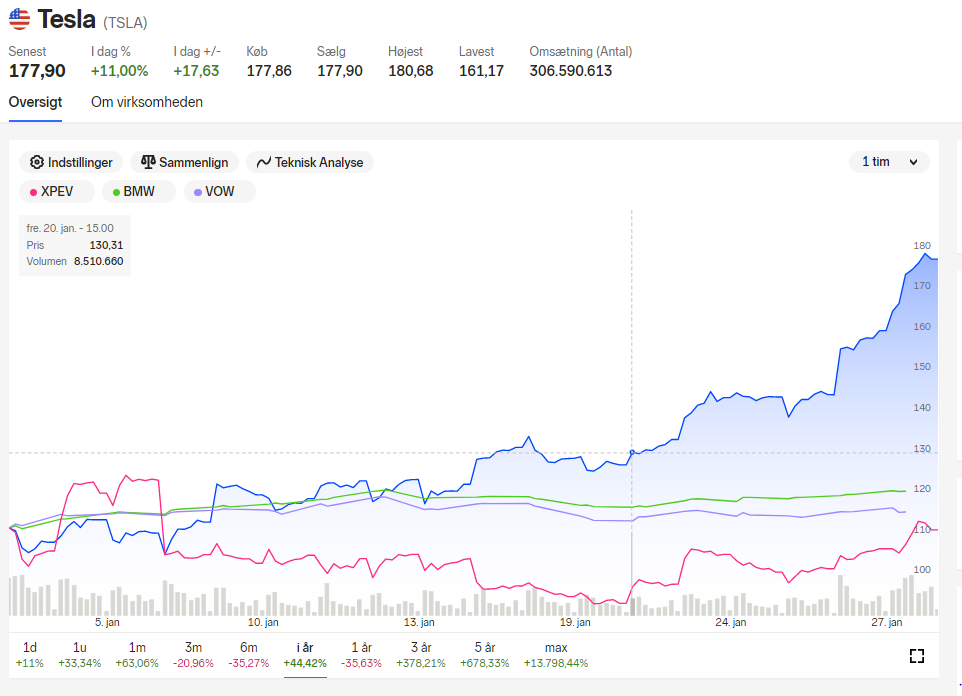Click the +17,63 daily change amount
The height and width of the screenshot is (696, 962).
(196, 71)
